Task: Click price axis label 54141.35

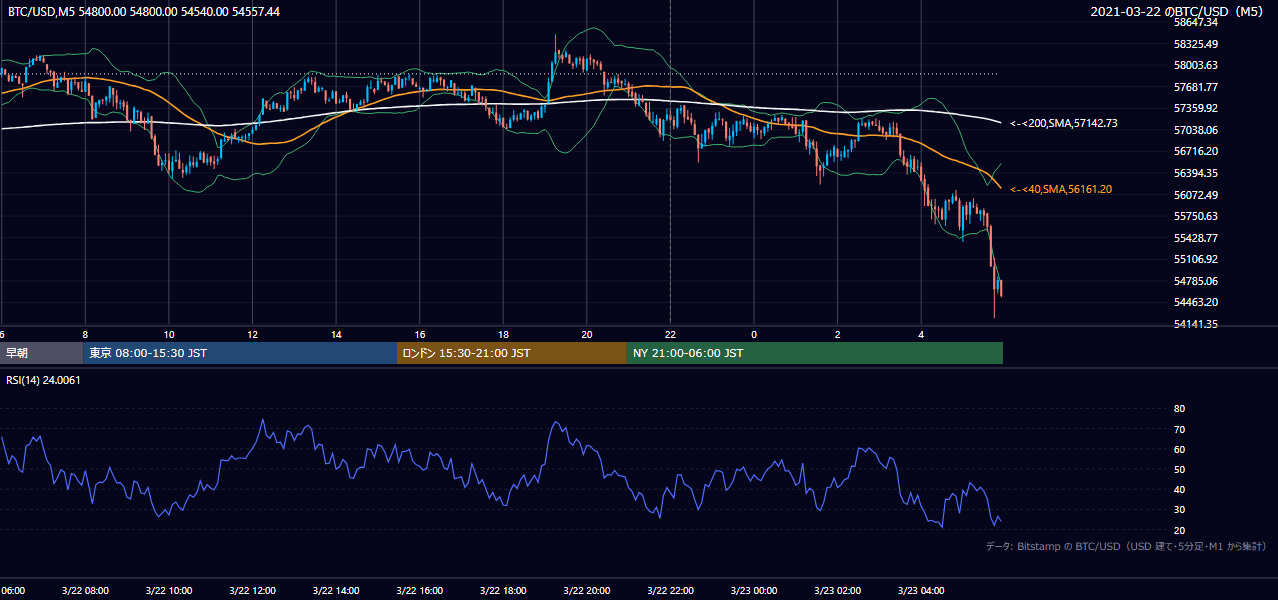Action: click(x=1195, y=324)
